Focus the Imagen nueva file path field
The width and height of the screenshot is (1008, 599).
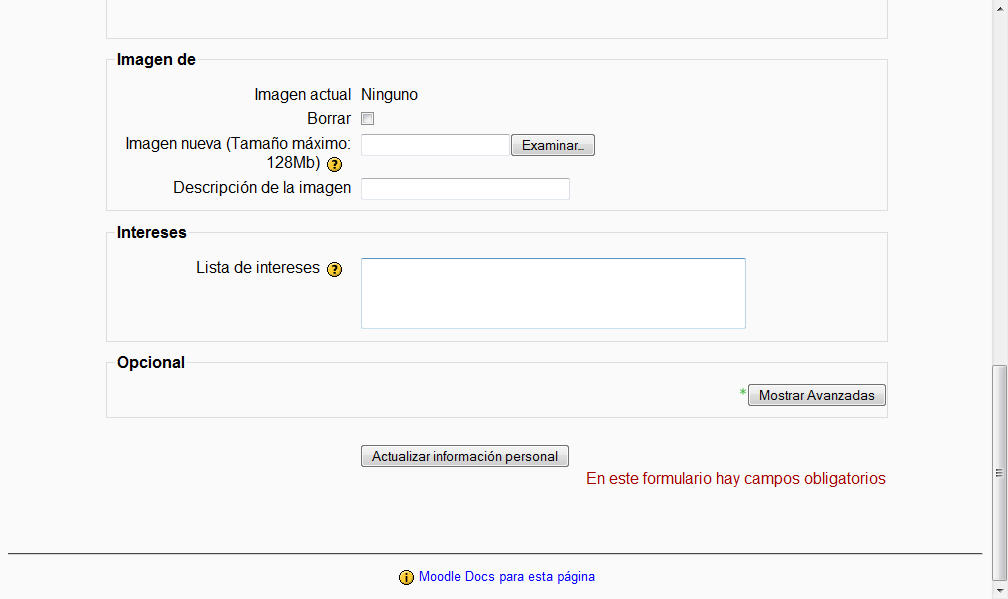[x=435, y=145]
